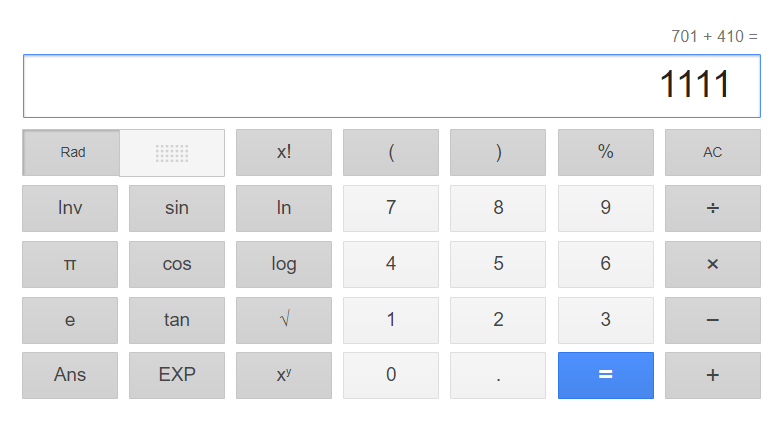780x428 pixels.
Task: Switch angle mode to Rad
Action: click(x=72, y=152)
